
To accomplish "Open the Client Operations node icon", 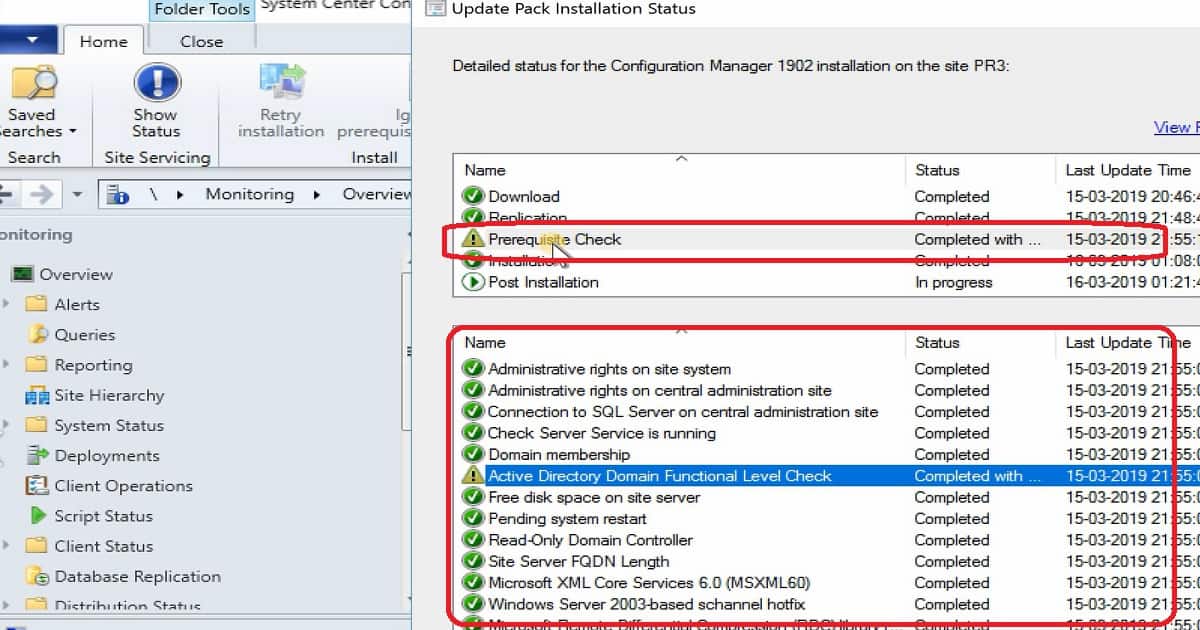I will click(x=37, y=486).
